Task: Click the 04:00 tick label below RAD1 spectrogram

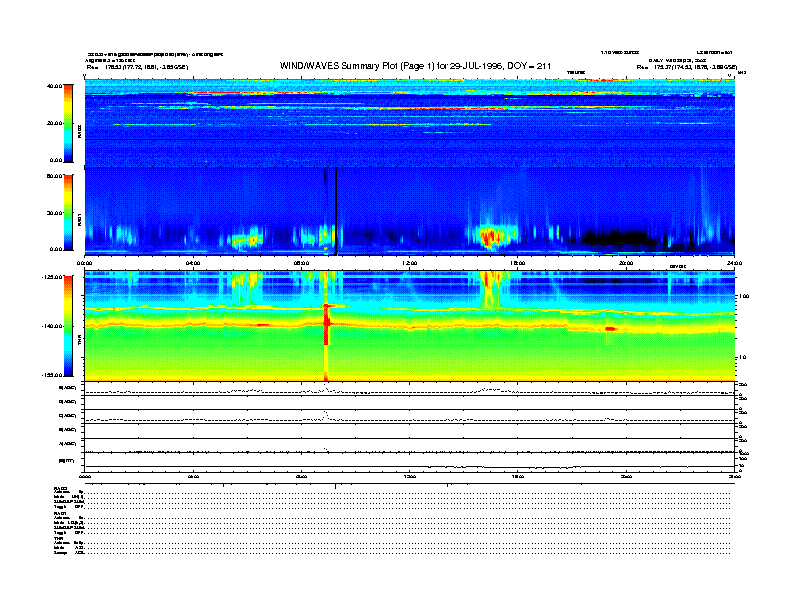Action: [193, 263]
